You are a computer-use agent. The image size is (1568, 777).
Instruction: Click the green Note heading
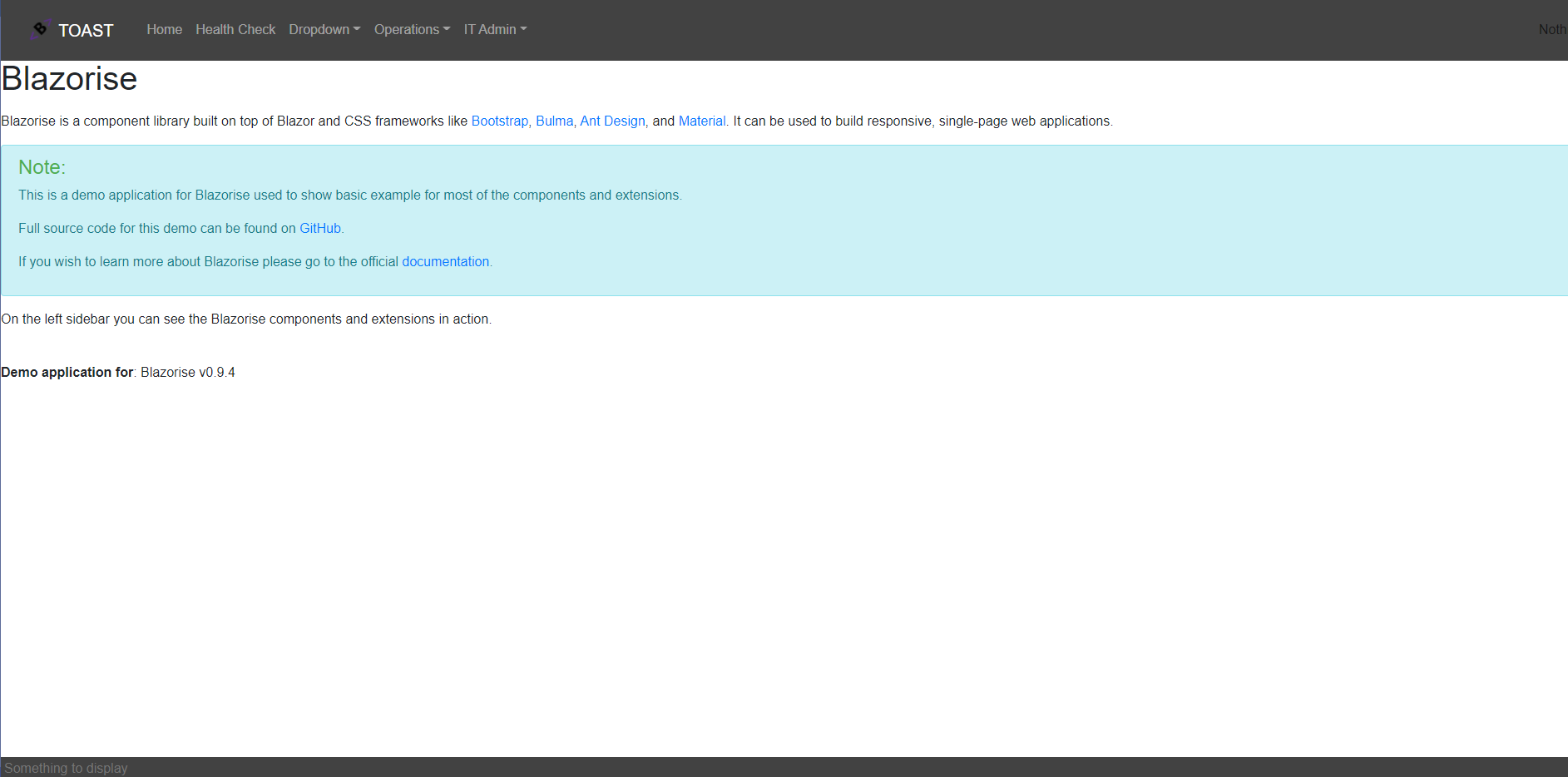click(x=42, y=166)
